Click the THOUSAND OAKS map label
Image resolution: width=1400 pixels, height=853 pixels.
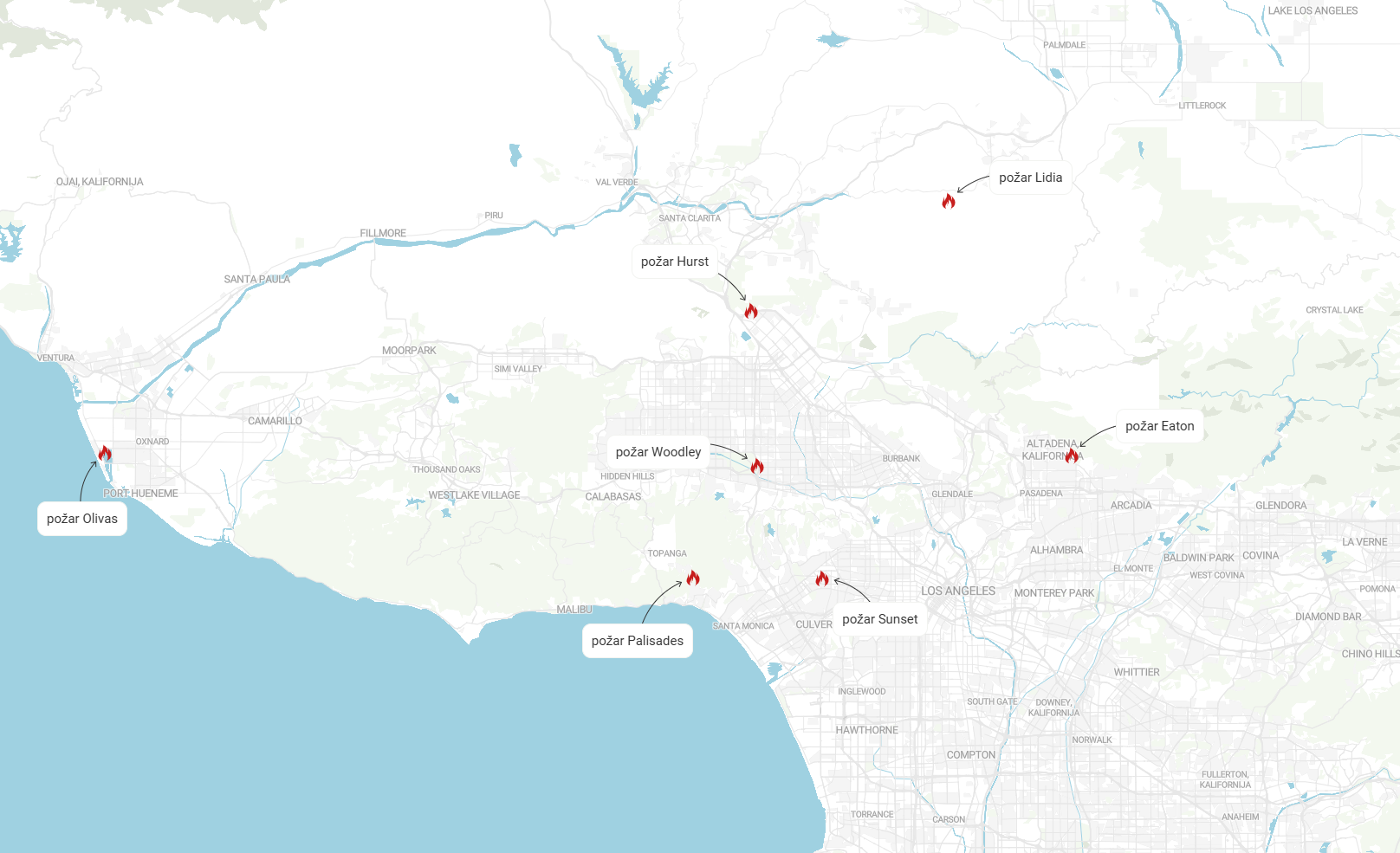(446, 469)
